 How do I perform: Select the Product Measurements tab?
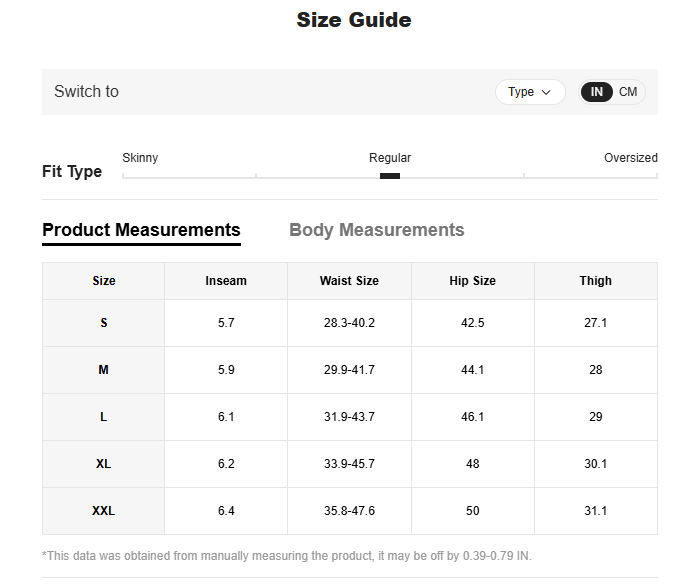141,230
